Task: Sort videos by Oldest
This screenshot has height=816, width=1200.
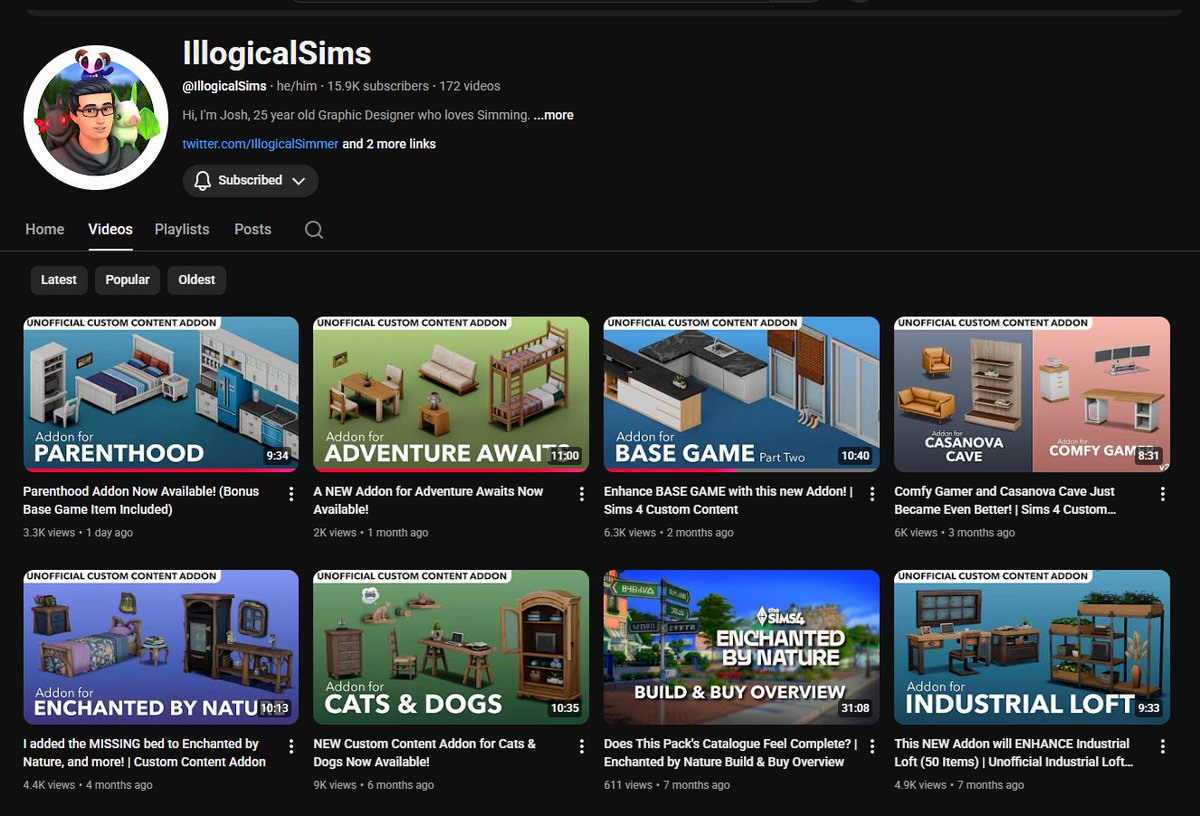Action: [x=197, y=280]
